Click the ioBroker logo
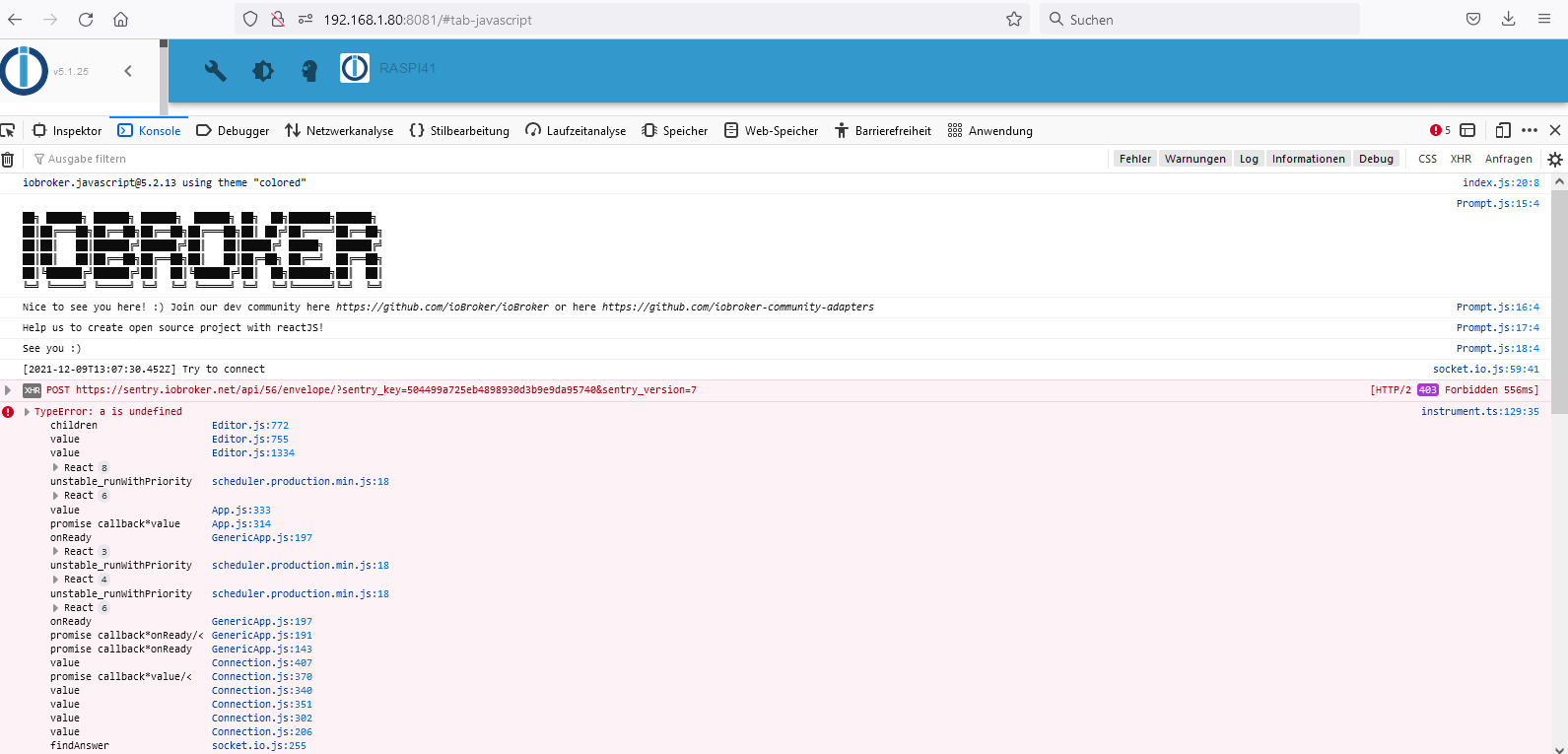The height and width of the screenshot is (754, 1568). (x=24, y=71)
